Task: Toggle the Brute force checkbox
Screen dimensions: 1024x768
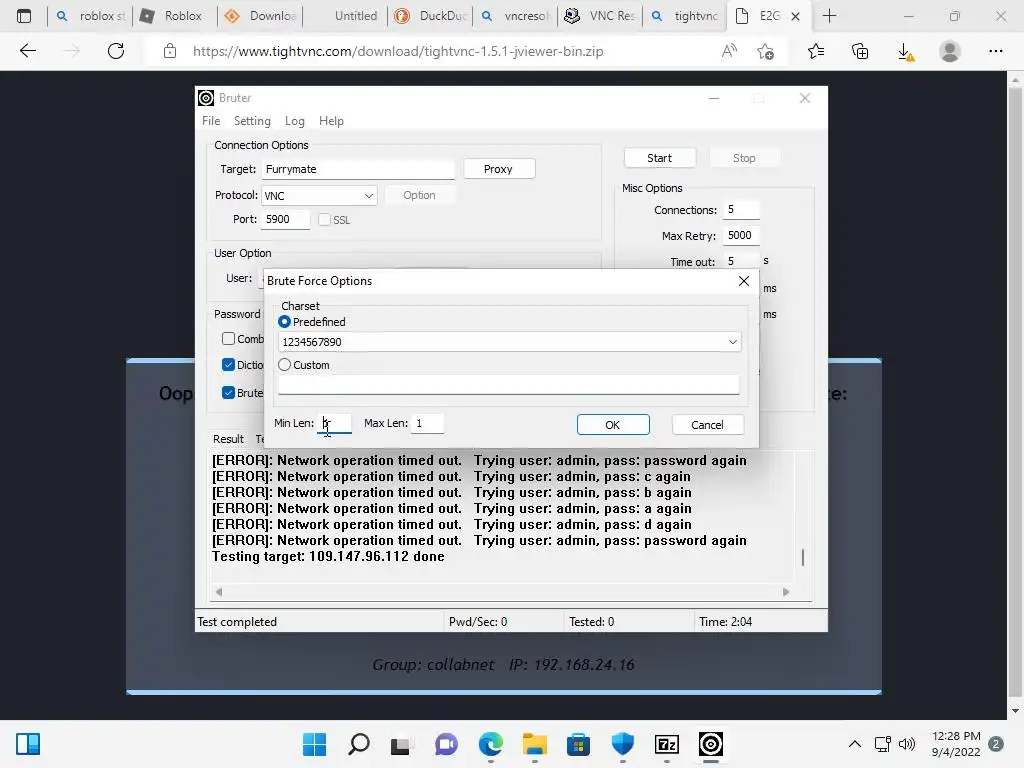Action: 228,392
